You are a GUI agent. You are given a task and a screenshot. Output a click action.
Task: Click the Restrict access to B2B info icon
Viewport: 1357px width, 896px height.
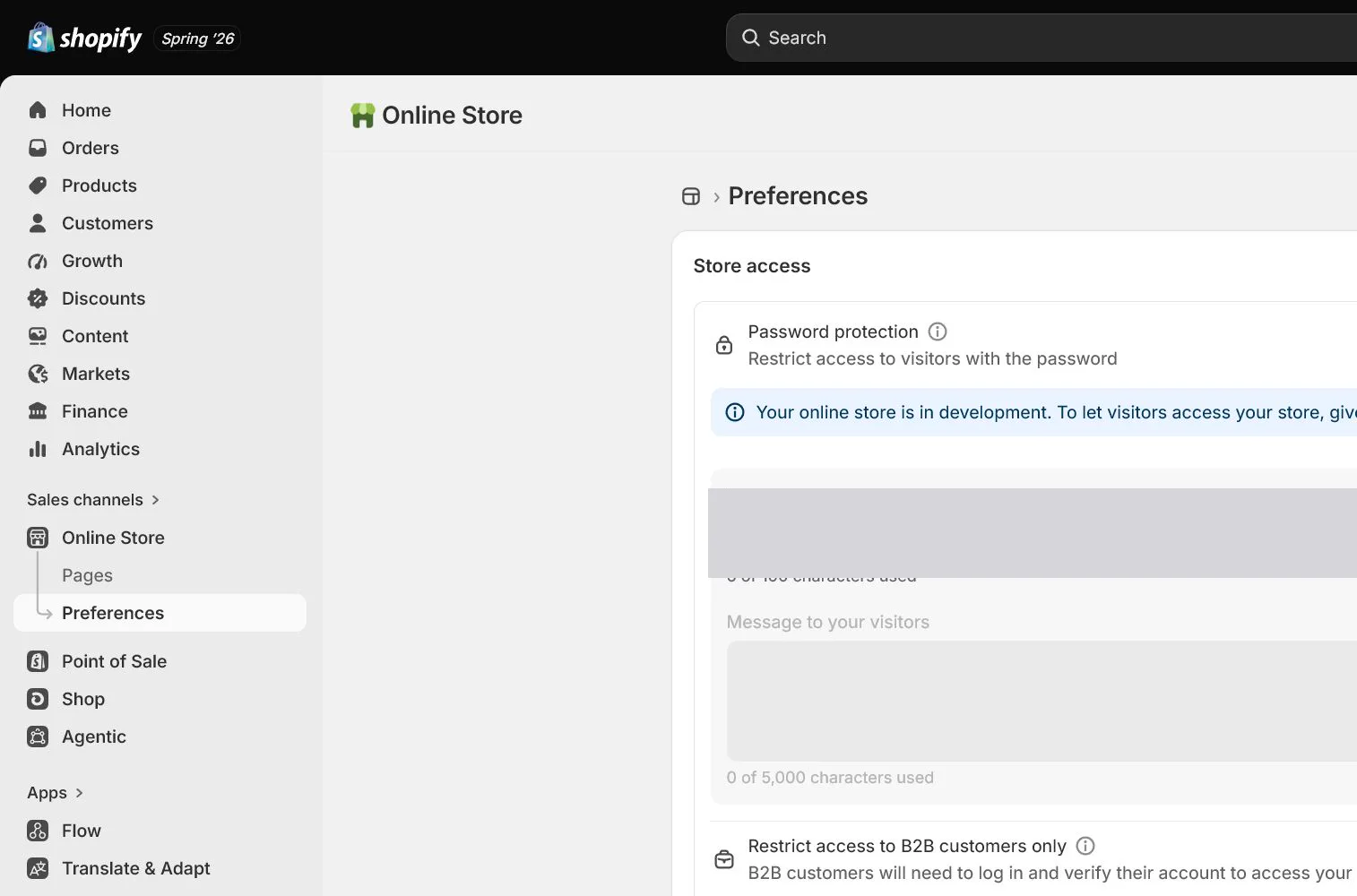coord(1085,846)
